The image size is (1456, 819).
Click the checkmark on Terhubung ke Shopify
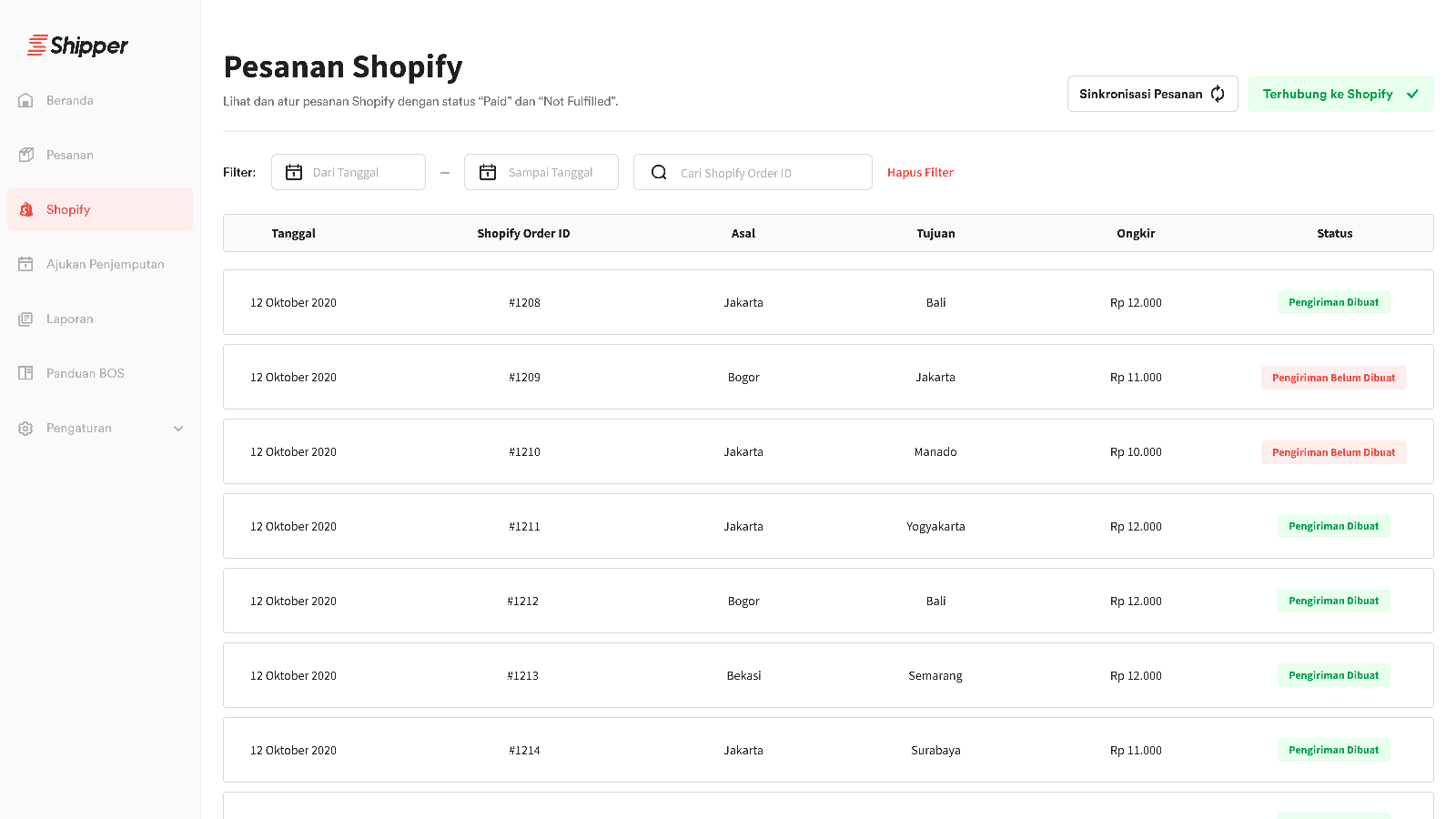click(x=1412, y=94)
